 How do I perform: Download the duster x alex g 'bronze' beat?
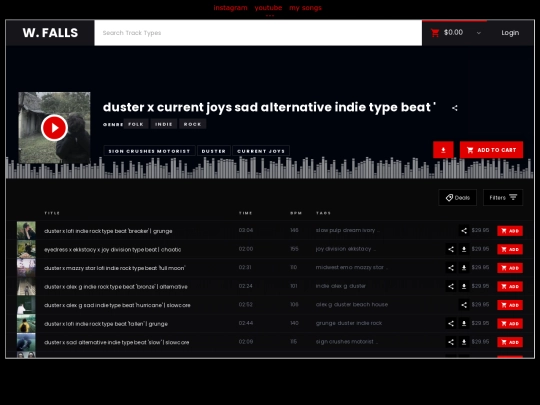coord(464,287)
